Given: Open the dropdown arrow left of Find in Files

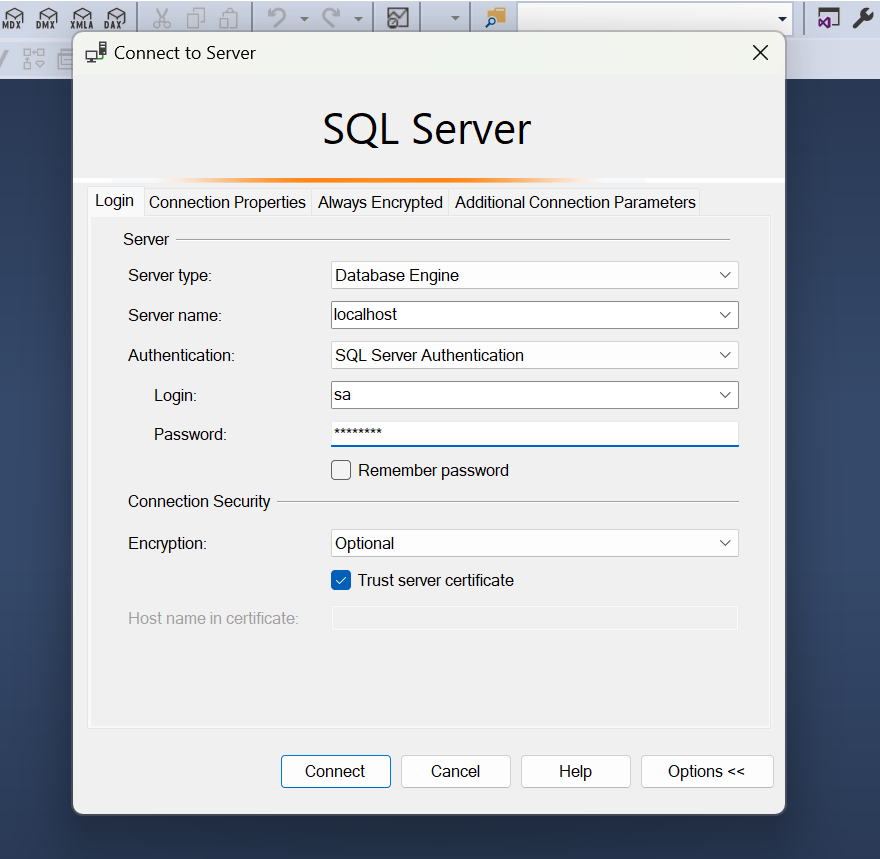Looking at the screenshot, I should click(x=455, y=19).
